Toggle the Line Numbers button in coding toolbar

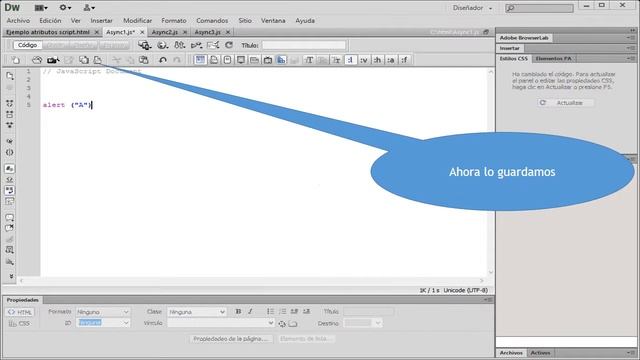pyautogui.click(x=10, y=169)
